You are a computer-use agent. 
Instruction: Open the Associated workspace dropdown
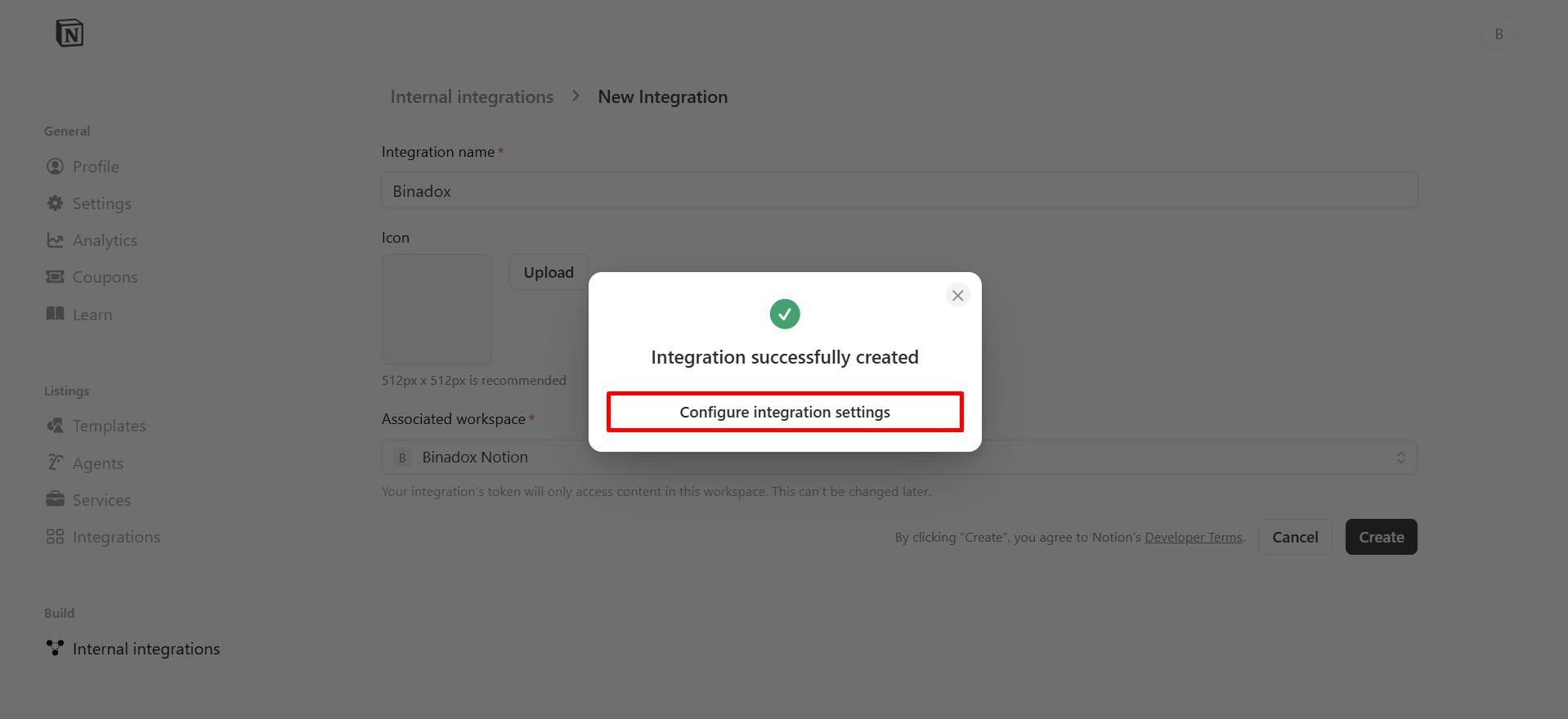point(899,457)
